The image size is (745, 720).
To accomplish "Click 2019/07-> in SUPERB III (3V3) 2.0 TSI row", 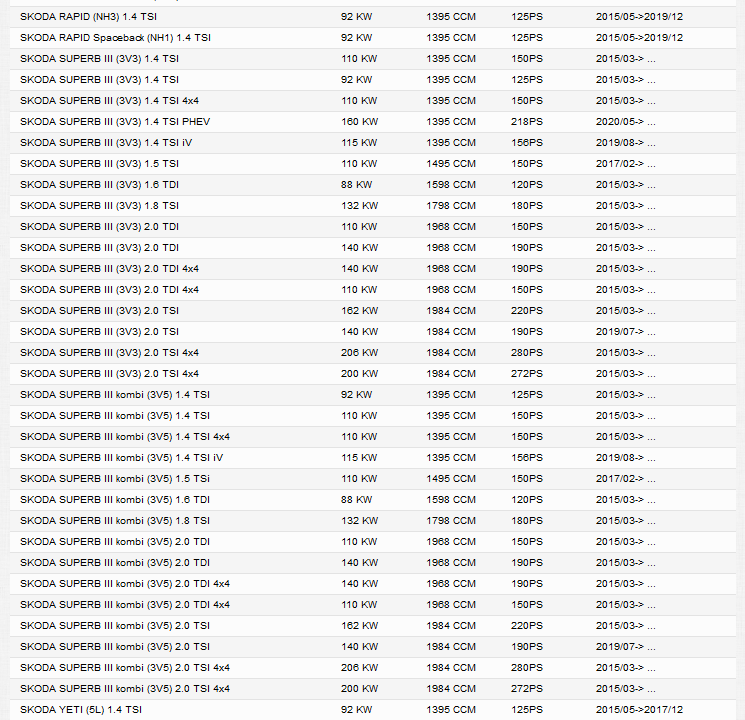I will click(x=626, y=331).
